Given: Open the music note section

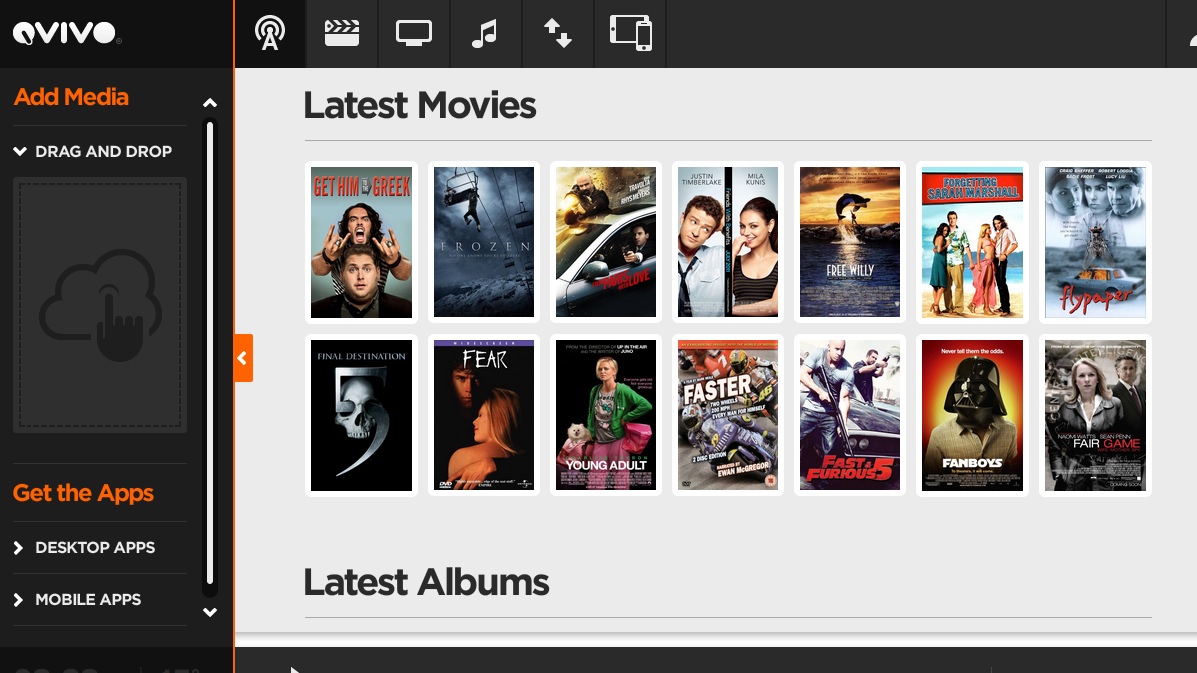Looking at the screenshot, I should click(486, 34).
